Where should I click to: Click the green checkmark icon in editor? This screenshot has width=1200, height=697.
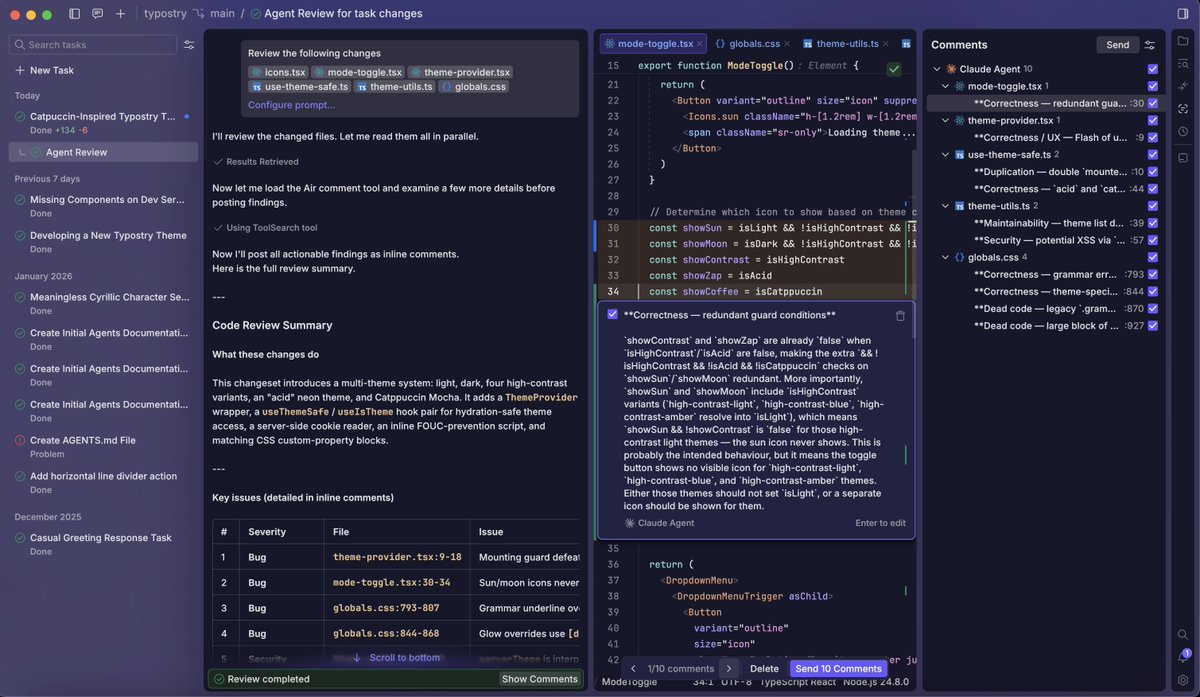[894, 69]
